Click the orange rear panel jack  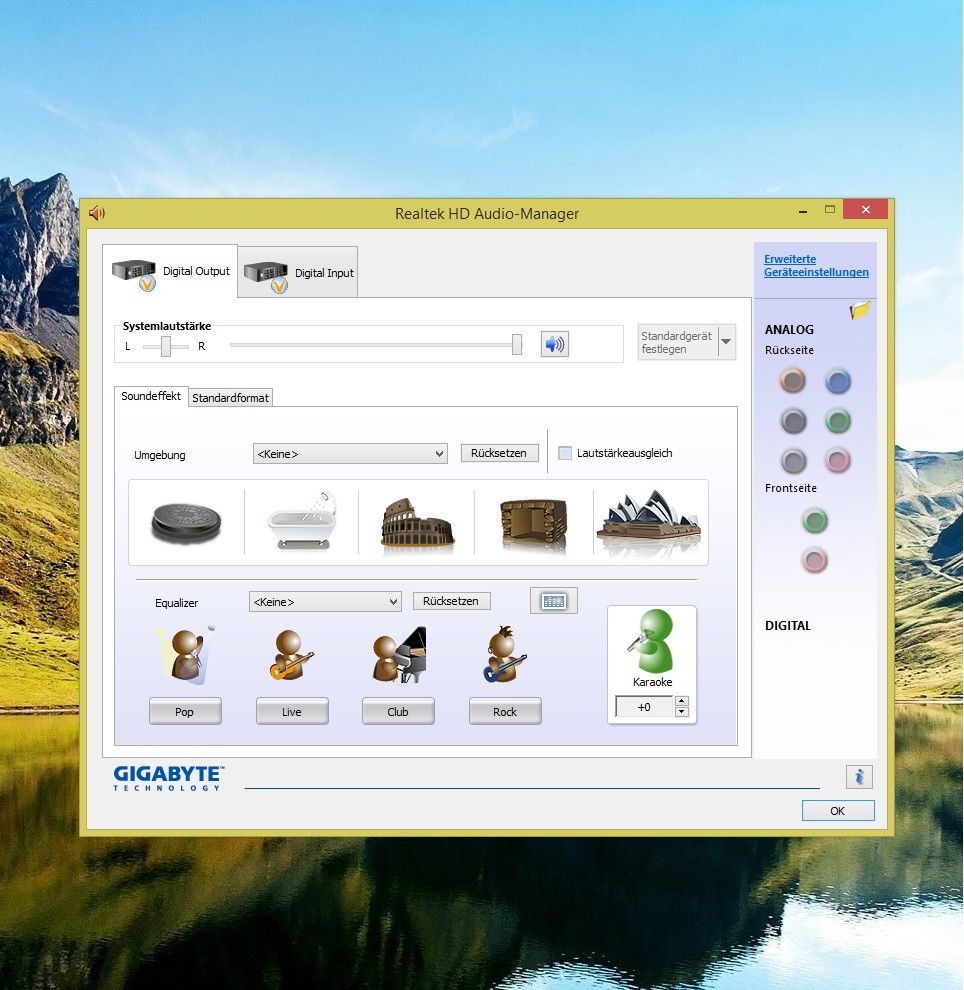792,381
